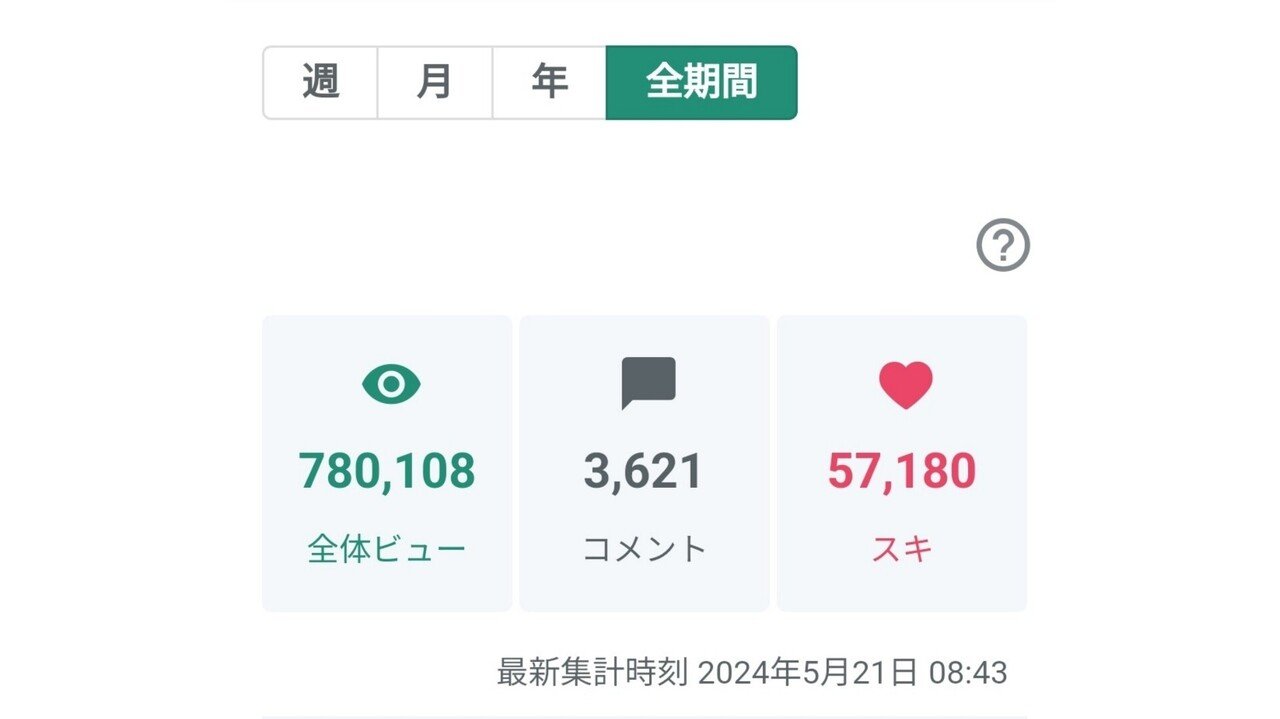1280x719 pixels.
Task: Select the 全期間 (all time) tab
Action: [x=701, y=83]
